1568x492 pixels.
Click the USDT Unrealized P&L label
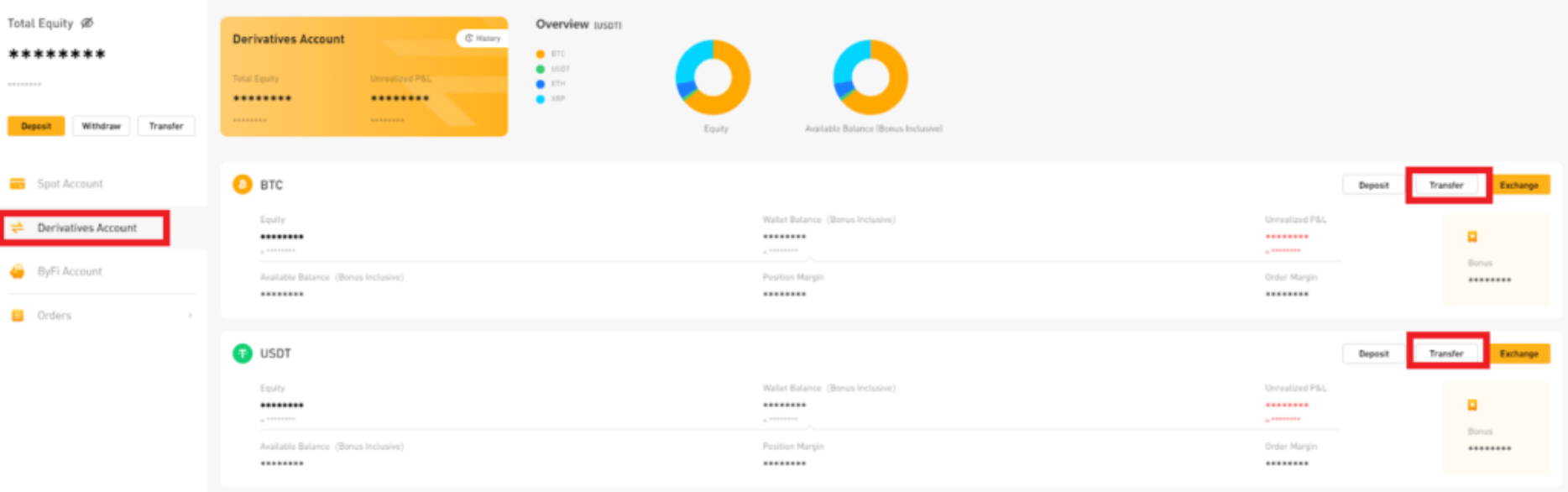1296,389
